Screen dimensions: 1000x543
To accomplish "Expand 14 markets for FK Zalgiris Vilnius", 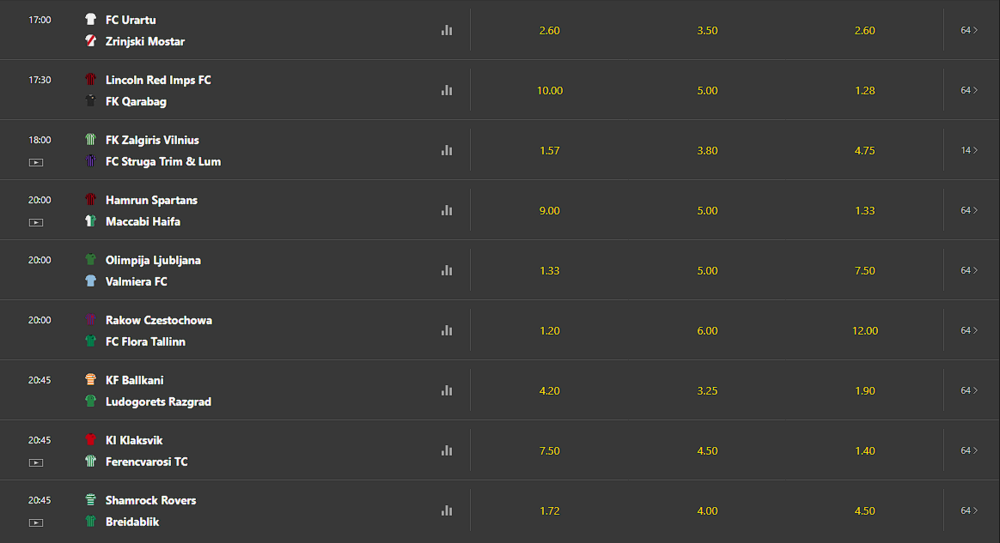I will (968, 151).
